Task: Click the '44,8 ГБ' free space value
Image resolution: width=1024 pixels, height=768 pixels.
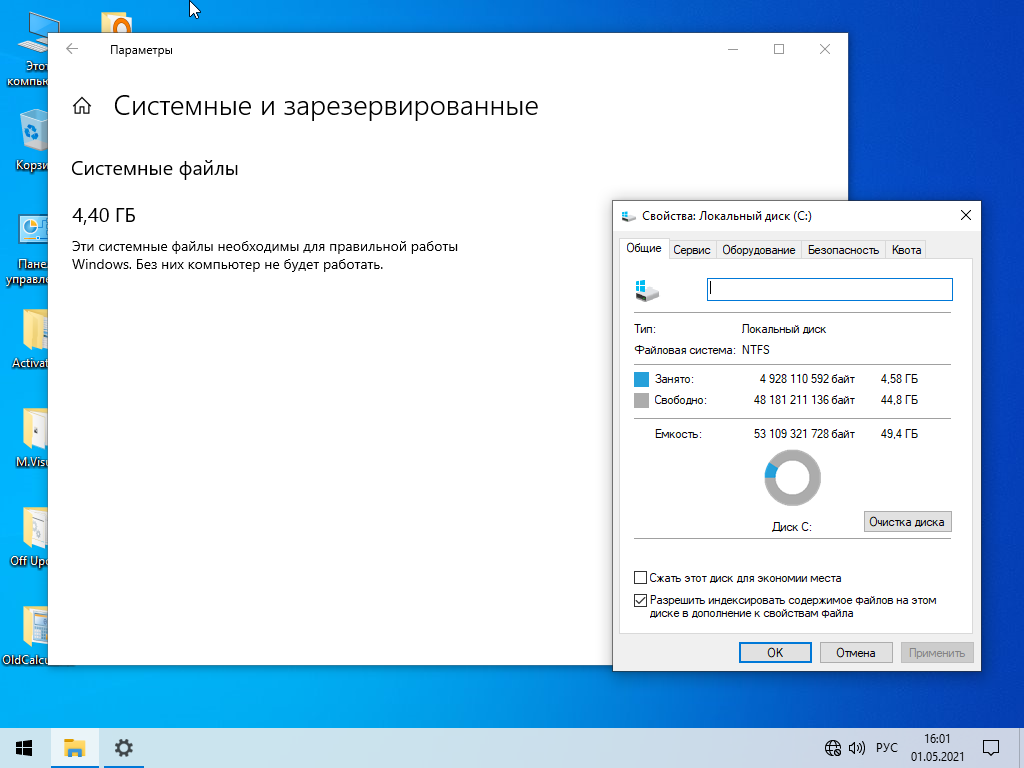Action: coord(899,400)
